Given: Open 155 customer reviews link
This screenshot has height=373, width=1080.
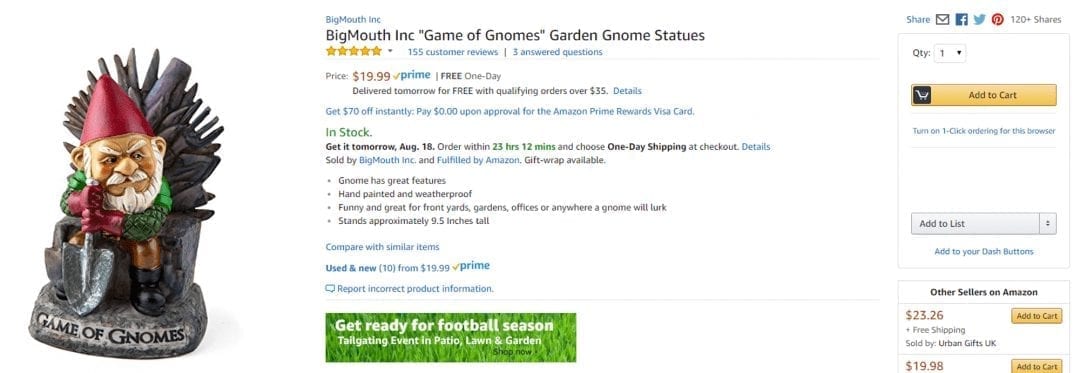Looking at the screenshot, I should coord(453,52).
